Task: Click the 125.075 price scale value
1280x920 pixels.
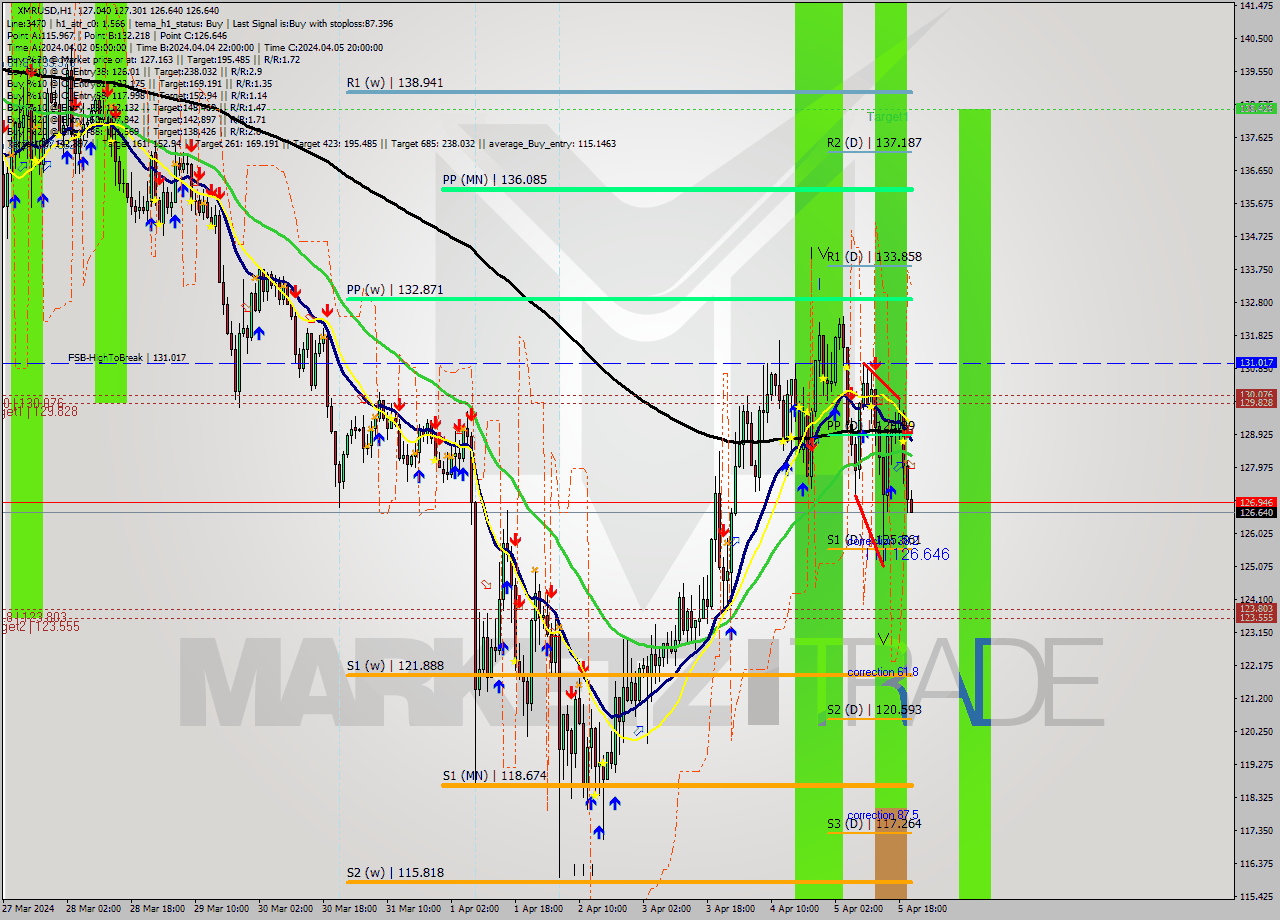Action: [x=1256, y=567]
